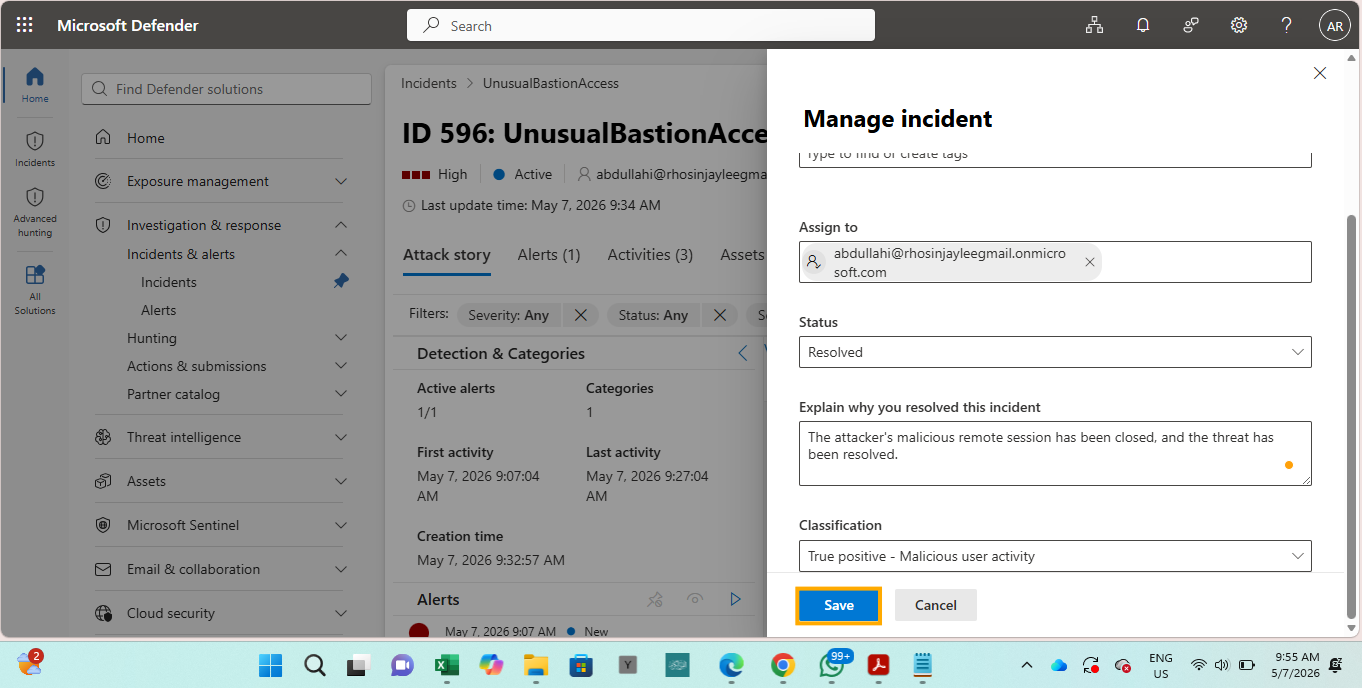This screenshot has width=1362, height=688.
Task: Switch to Alerts (1) tab
Action: [549, 255]
